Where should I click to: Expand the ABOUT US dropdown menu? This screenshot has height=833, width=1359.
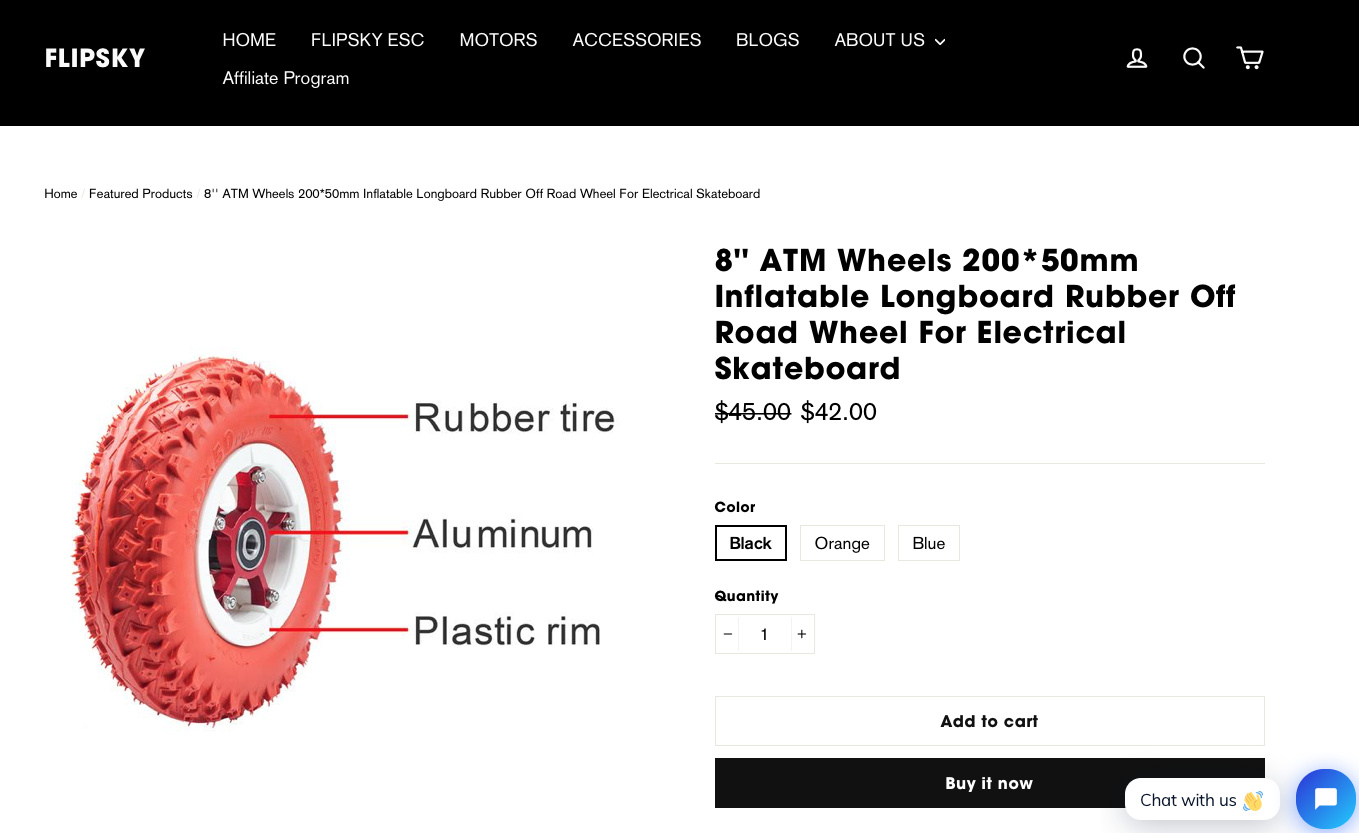coord(889,40)
